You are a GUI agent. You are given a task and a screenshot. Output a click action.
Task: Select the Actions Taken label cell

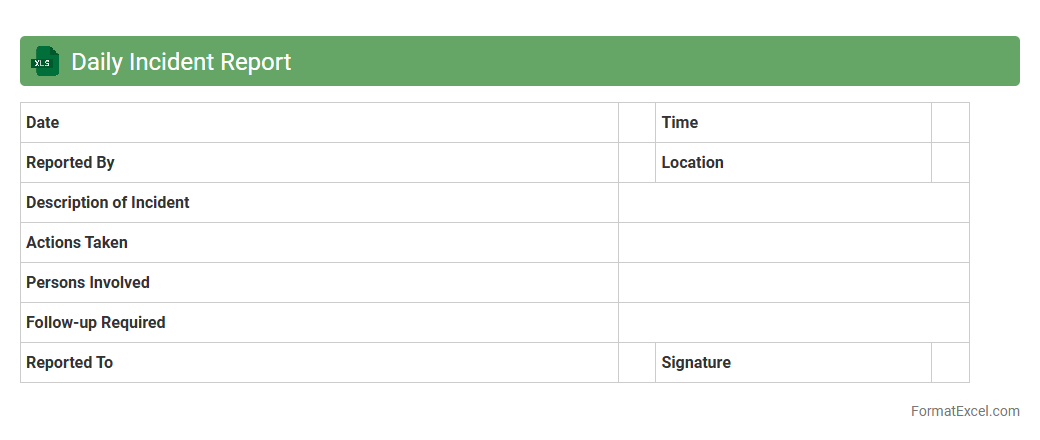(319, 243)
